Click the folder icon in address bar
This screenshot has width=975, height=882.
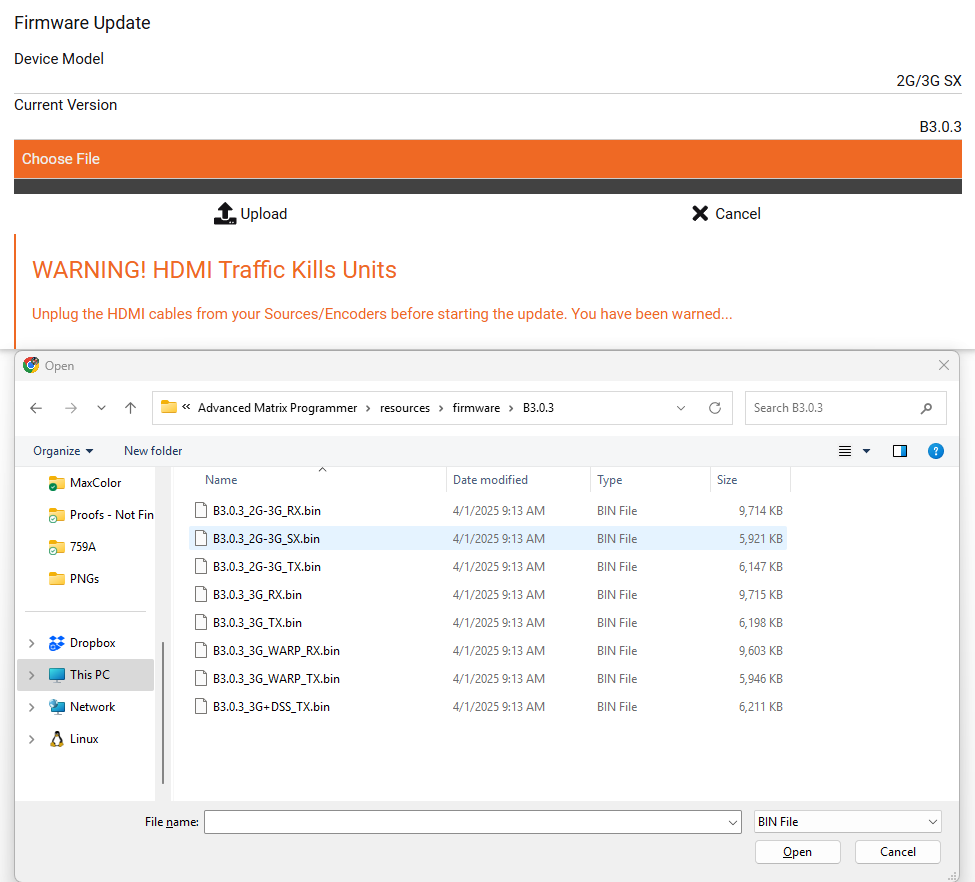click(x=169, y=407)
